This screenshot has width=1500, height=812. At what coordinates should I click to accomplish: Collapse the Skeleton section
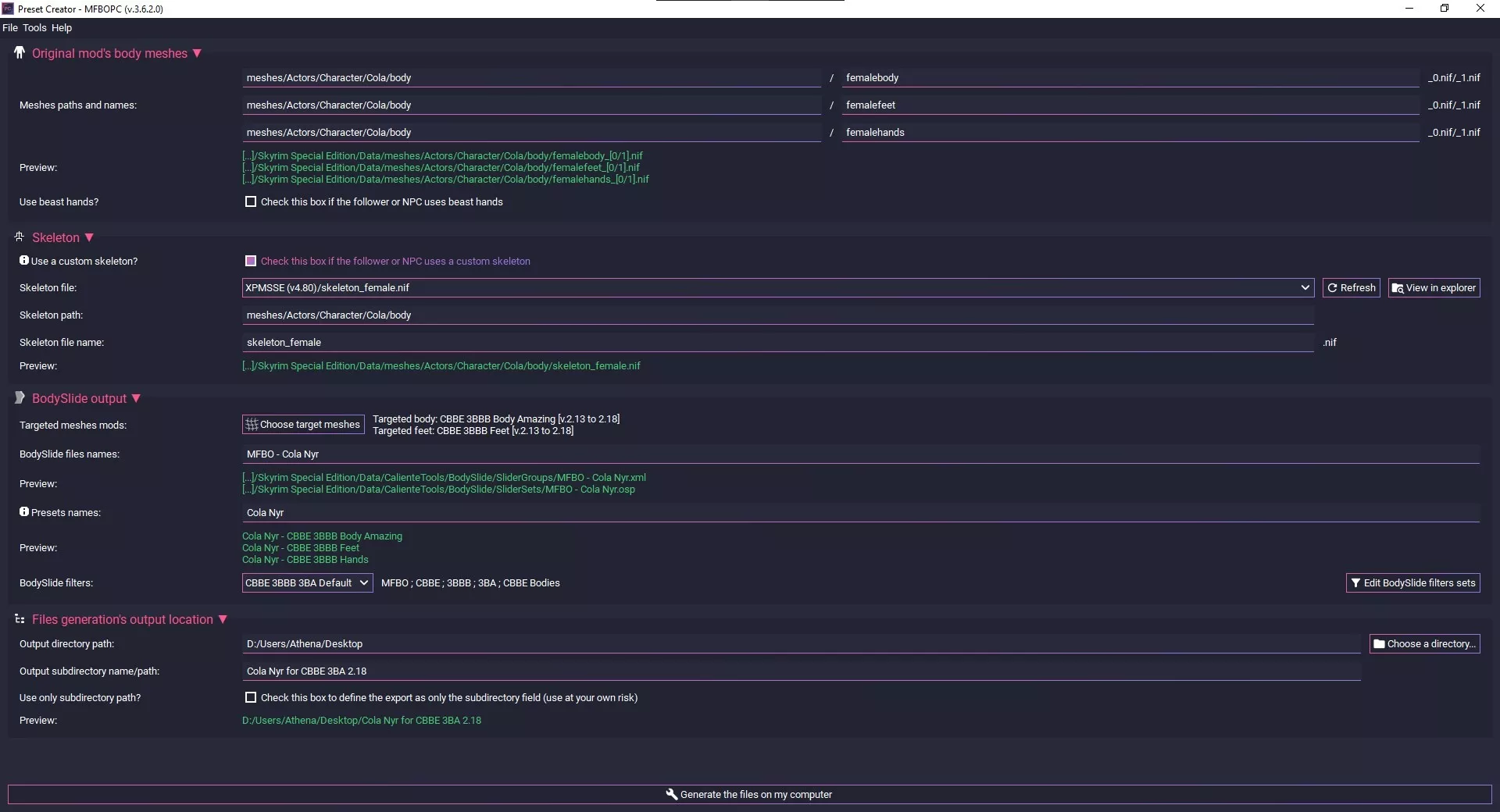tap(89, 237)
